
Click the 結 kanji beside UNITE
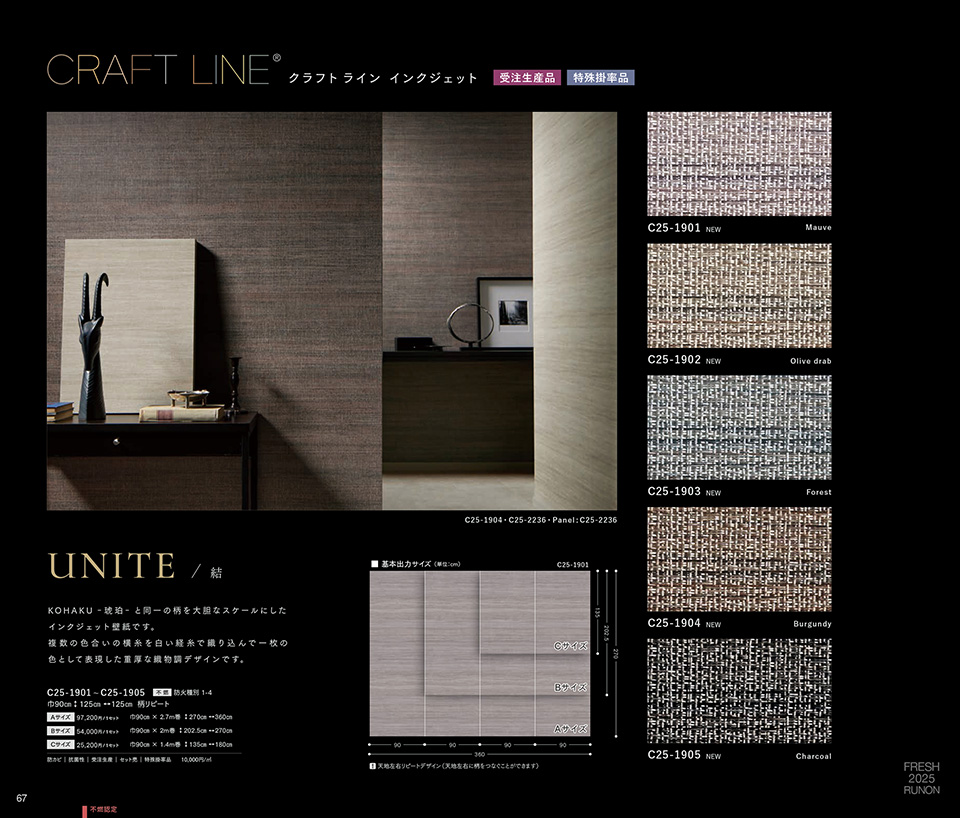click(216, 572)
